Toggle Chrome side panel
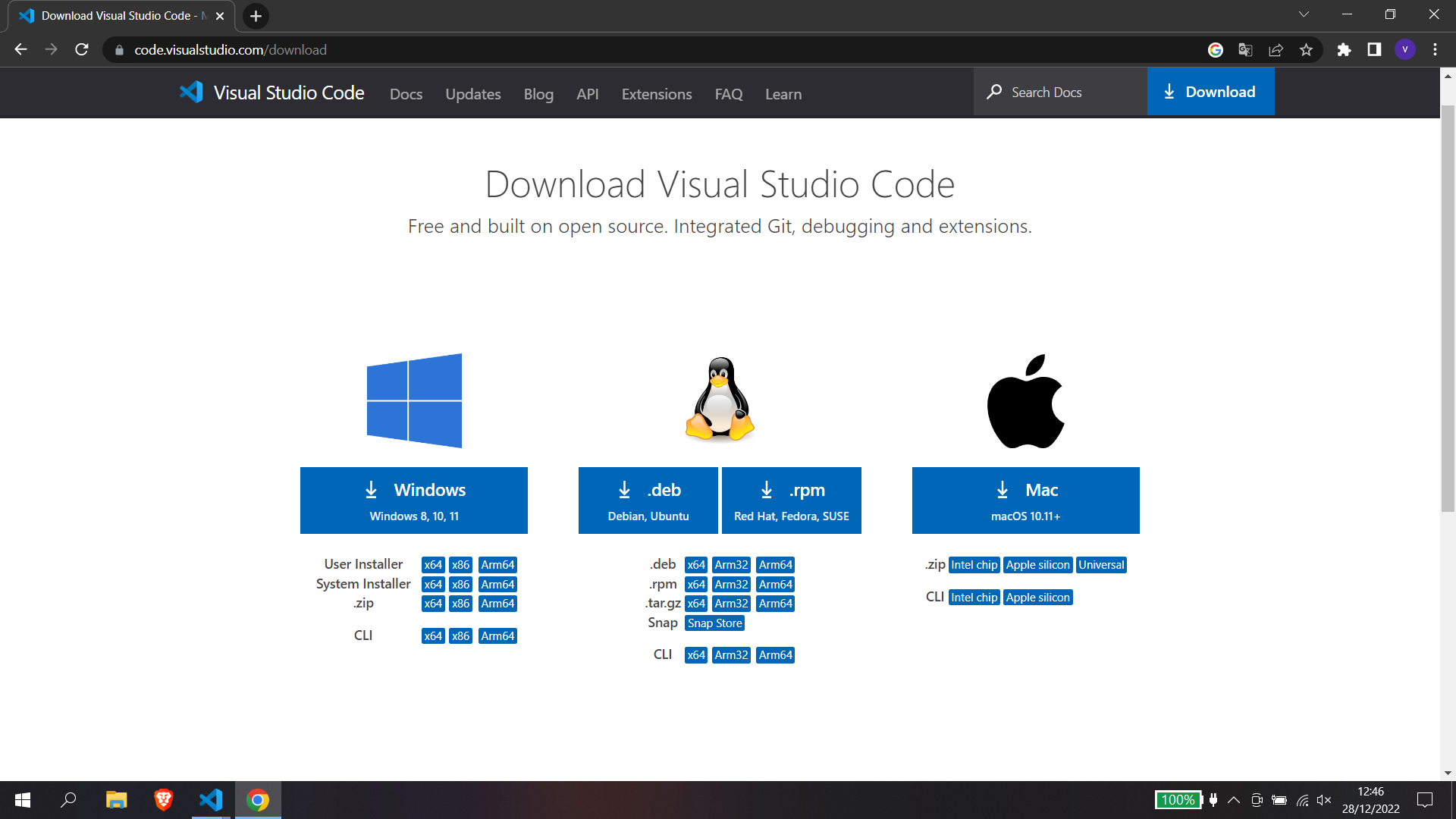The height and width of the screenshot is (819, 1456). 1374,50
